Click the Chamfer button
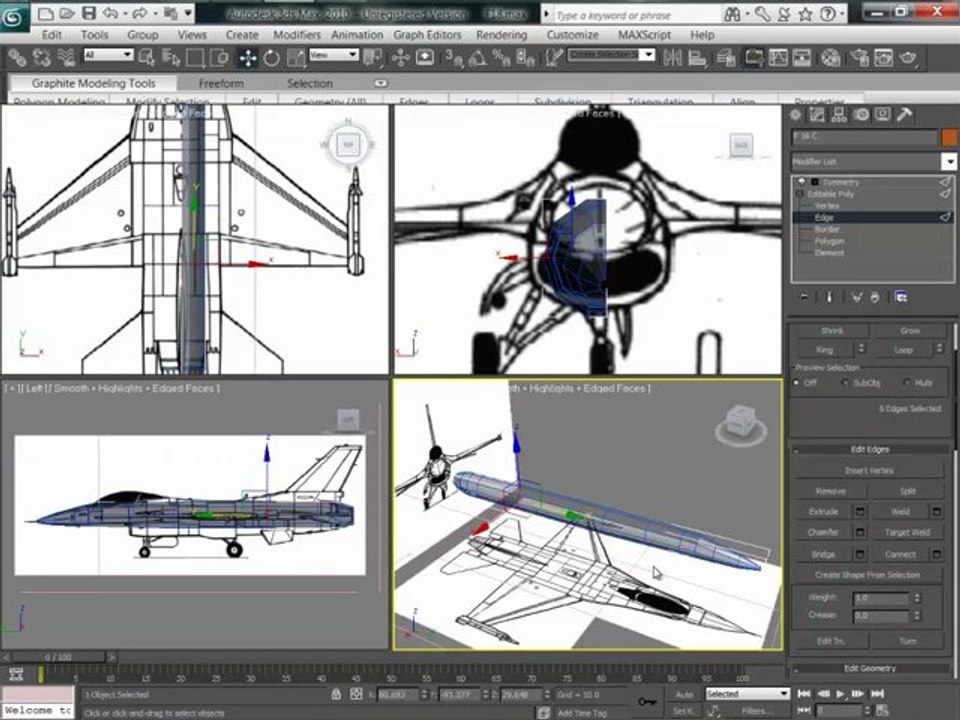The height and width of the screenshot is (720, 960). (x=823, y=533)
